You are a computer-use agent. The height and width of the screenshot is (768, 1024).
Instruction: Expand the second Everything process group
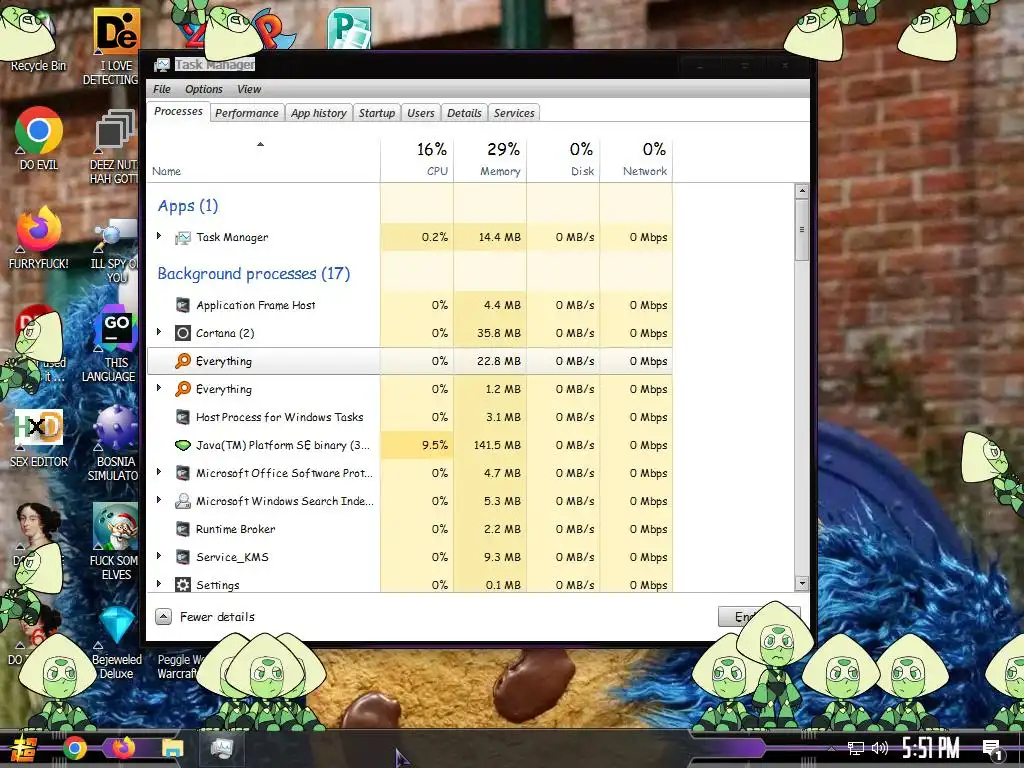[x=159, y=389]
